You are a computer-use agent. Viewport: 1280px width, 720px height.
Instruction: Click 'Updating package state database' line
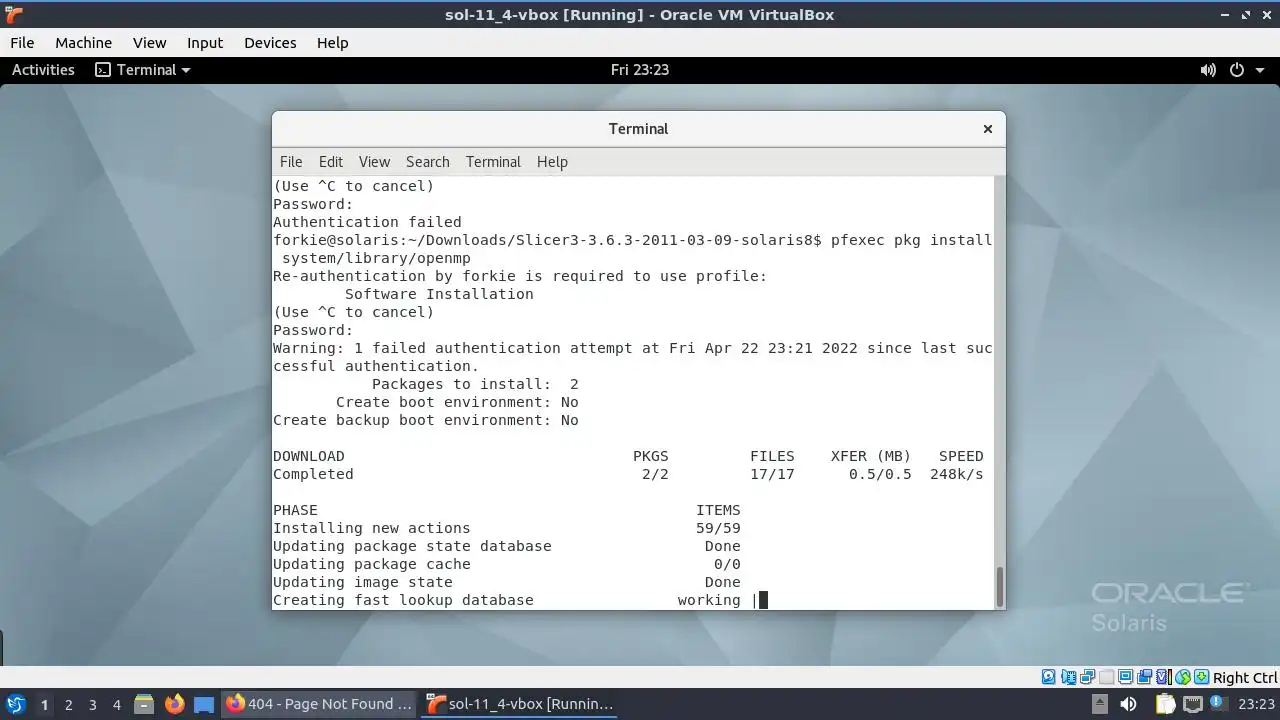412,546
